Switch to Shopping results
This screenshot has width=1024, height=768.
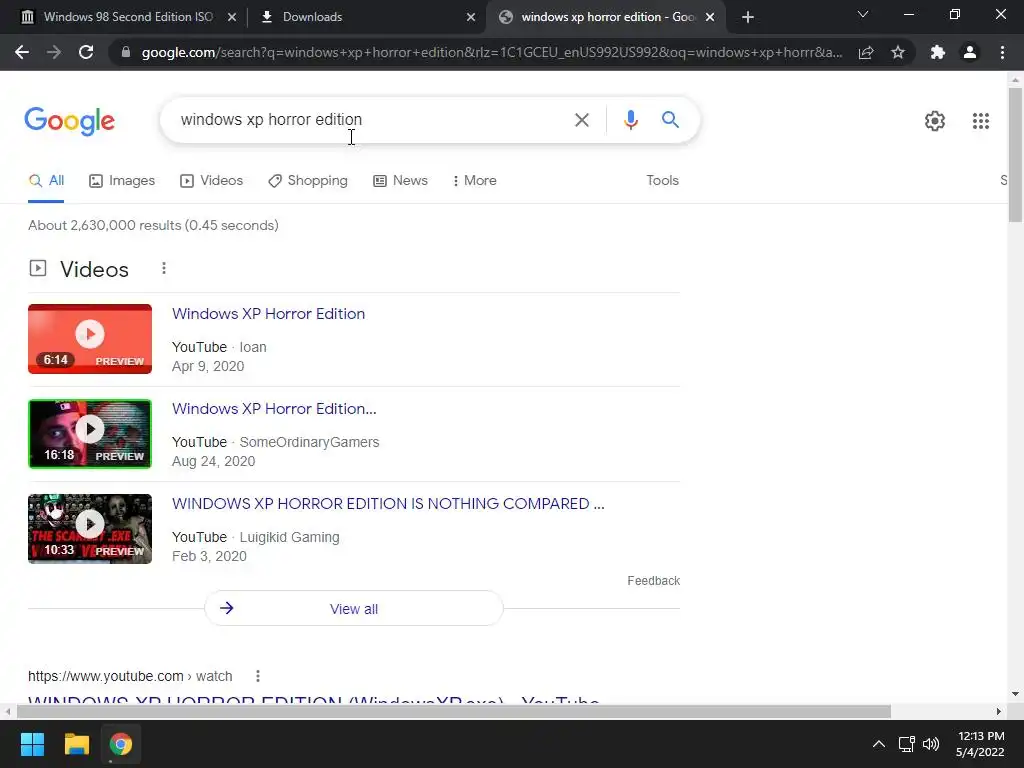pyautogui.click(x=308, y=181)
